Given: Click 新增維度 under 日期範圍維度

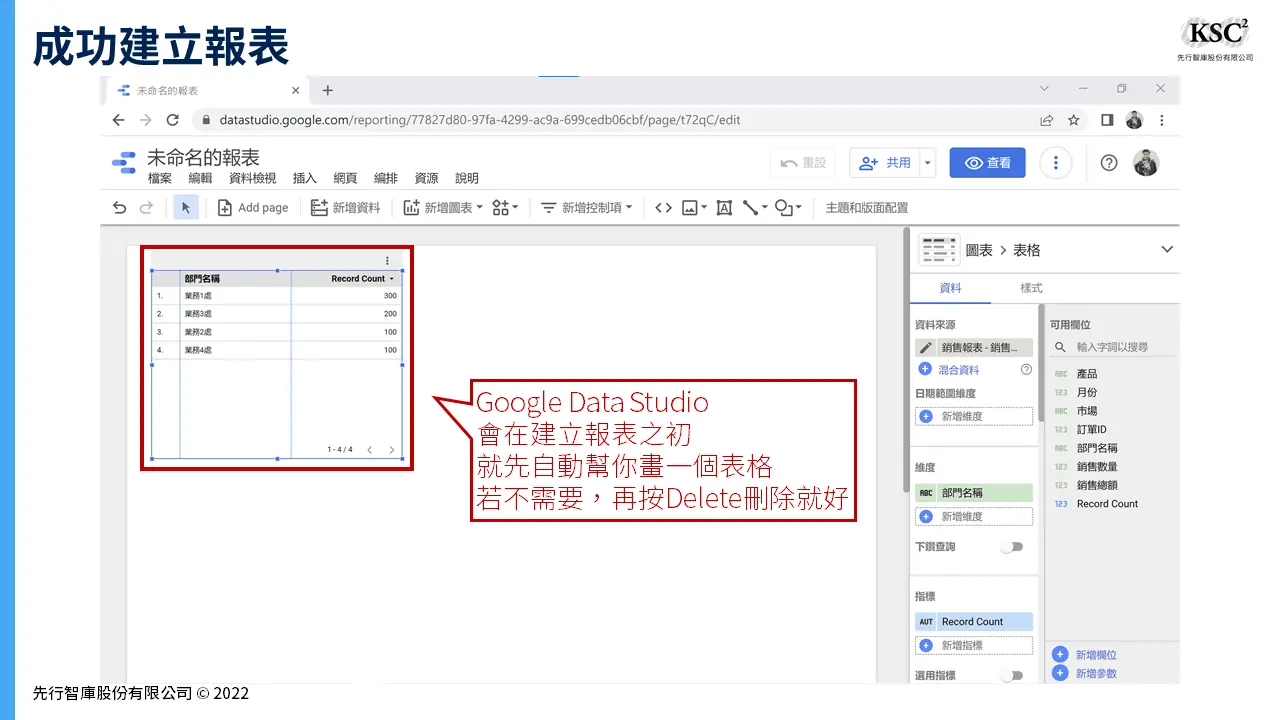Looking at the screenshot, I should pos(974,416).
